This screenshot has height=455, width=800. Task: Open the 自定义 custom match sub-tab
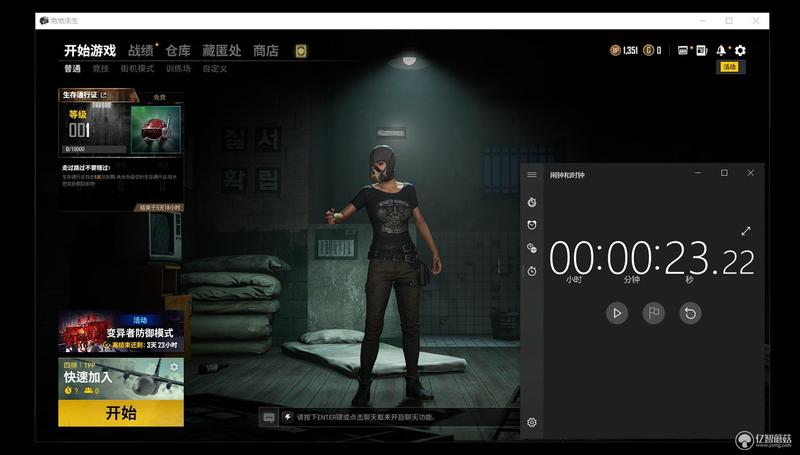[x=214, y=68]
